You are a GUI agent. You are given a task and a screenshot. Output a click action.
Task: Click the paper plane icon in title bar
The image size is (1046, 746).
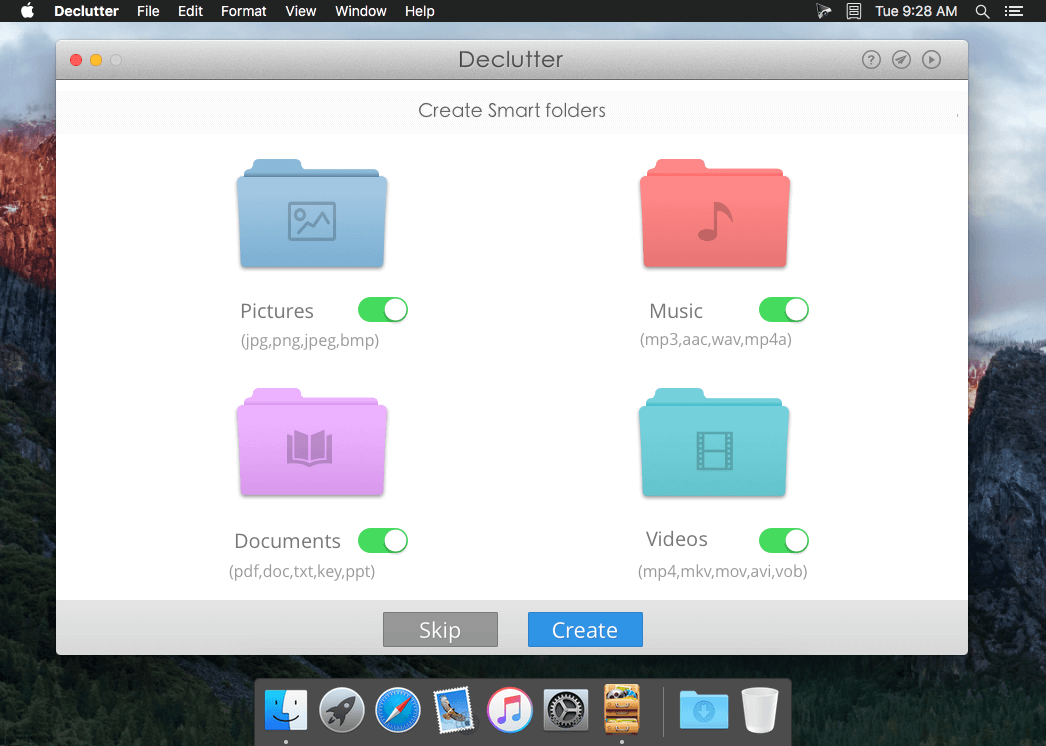coord(901,60)
